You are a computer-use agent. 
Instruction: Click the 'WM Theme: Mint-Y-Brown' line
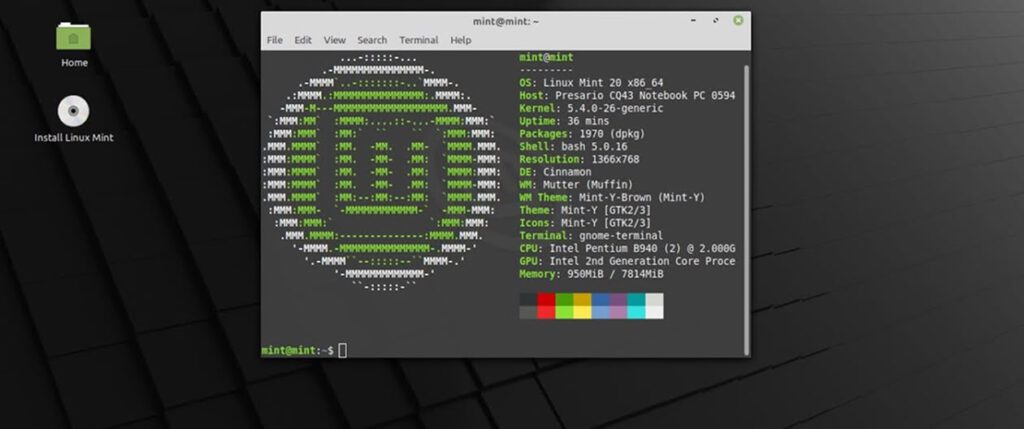click(x=612, y=198)
